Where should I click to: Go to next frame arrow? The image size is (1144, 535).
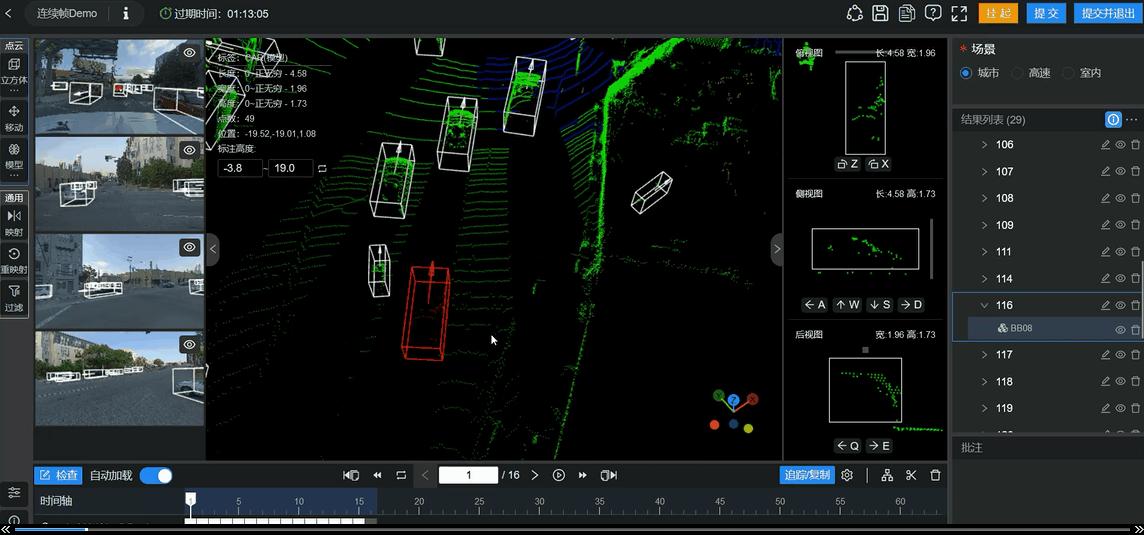[535, 475]
